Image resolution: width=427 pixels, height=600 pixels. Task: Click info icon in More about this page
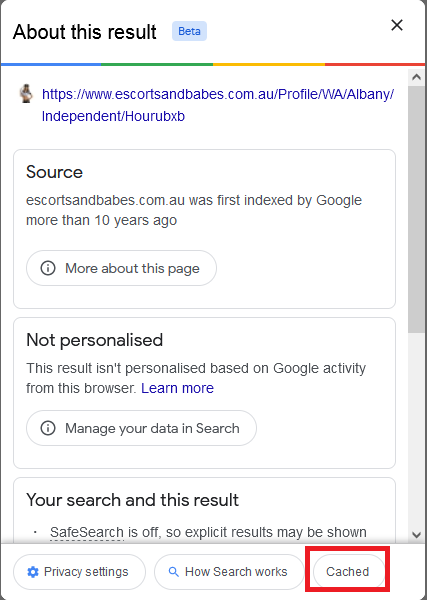(x=48, y=268)
